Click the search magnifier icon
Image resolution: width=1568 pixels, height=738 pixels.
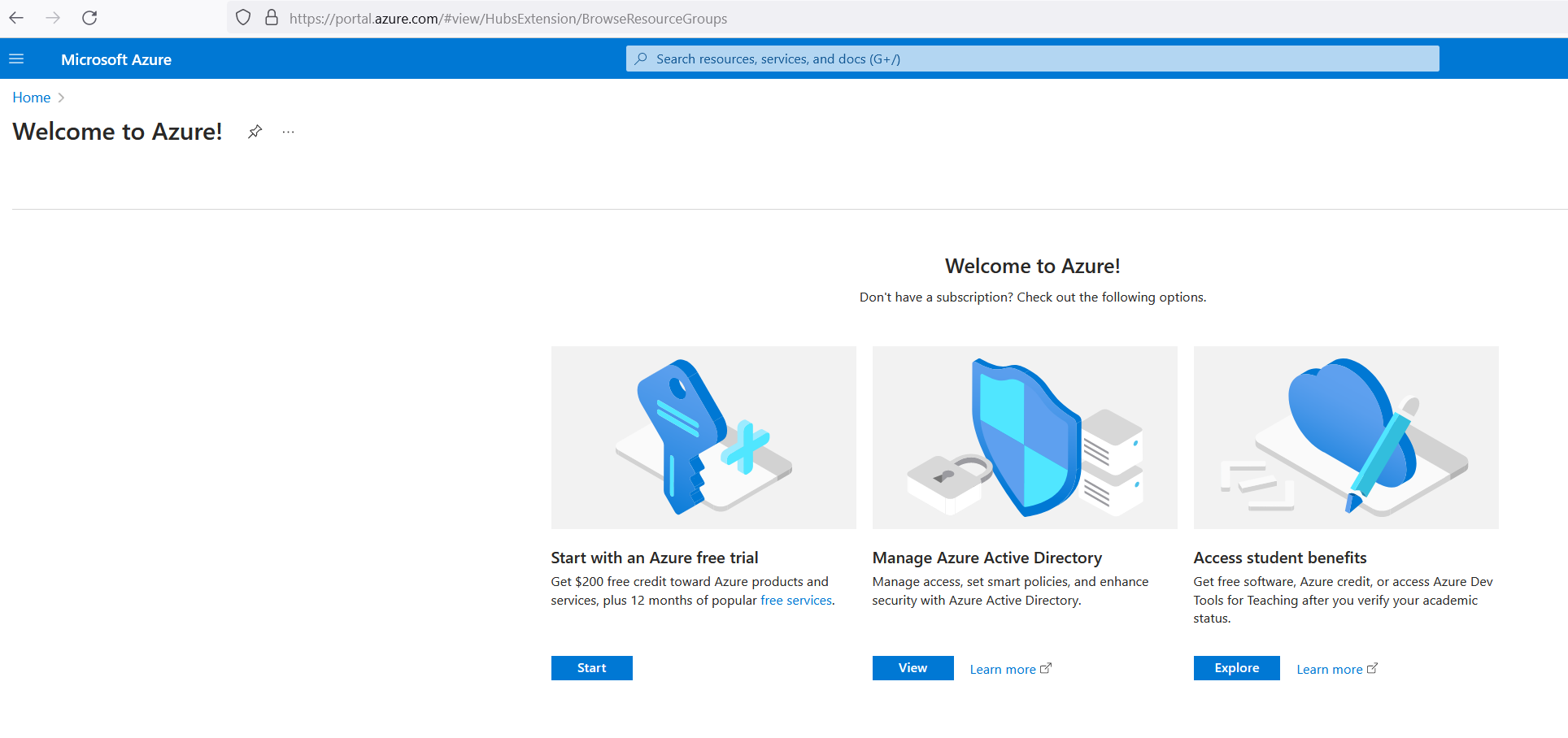click(x=641, y=59)
